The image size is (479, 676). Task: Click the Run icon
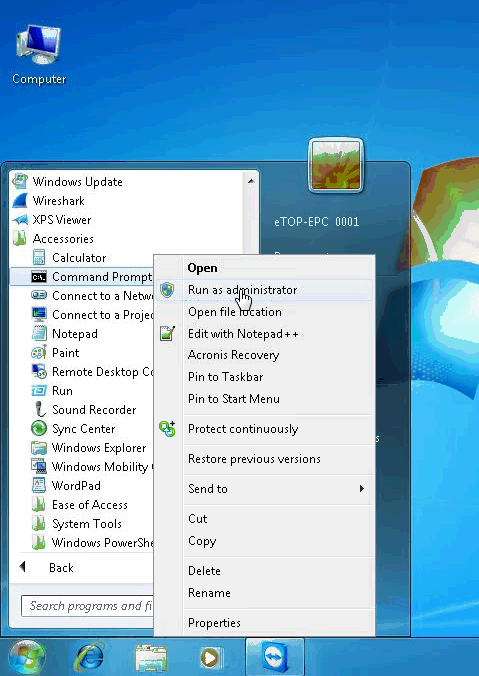tap(39, 390)
